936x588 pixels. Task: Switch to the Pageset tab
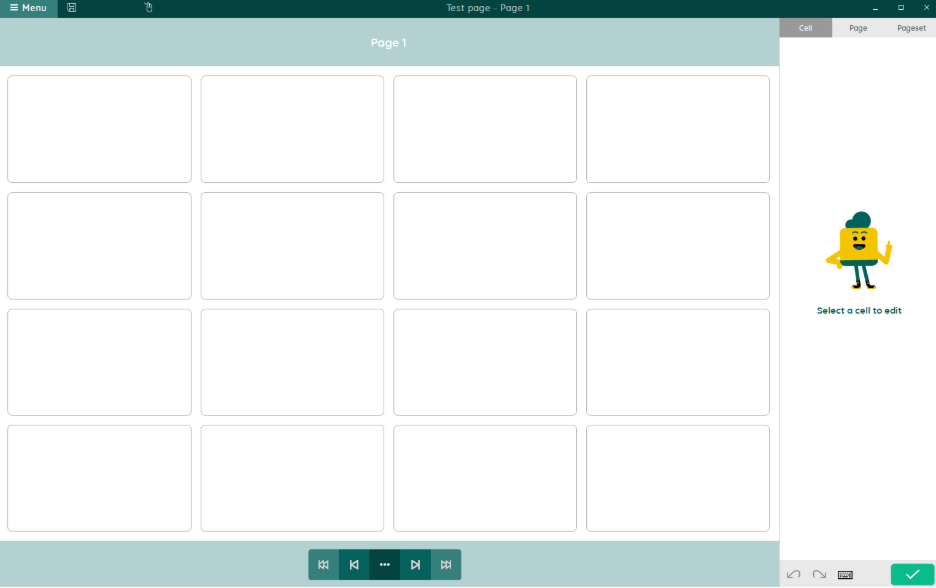click(911, 28)
